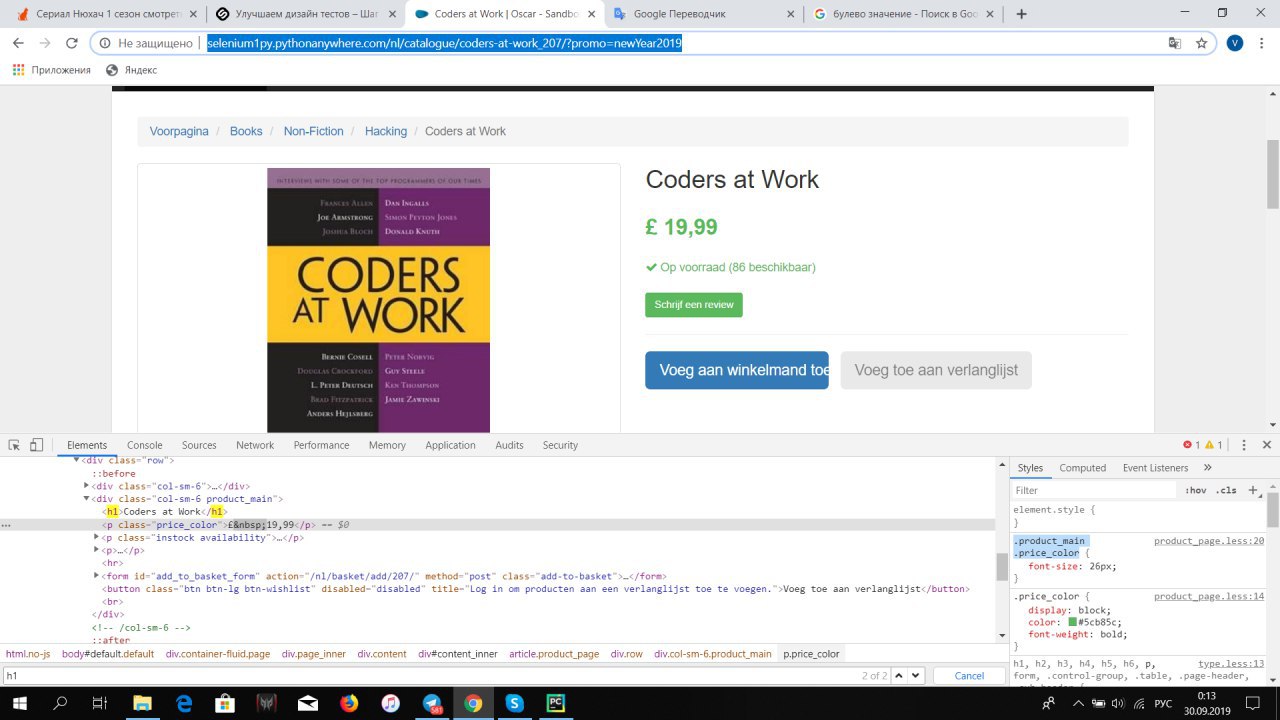Open the Network tab
This screenshot has height=720, width=1280.
pos(255,445)
